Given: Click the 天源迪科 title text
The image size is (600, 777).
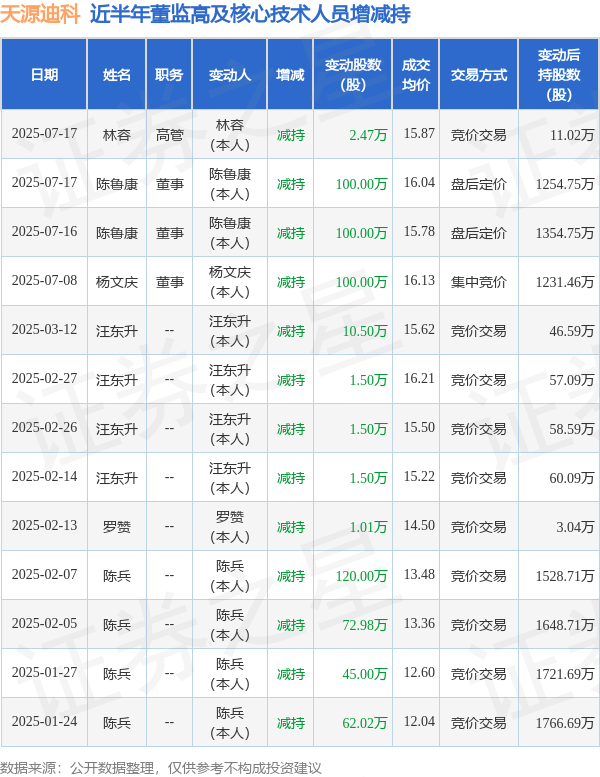Looking at the screenshot, I should pyautogui.click(x=40, y=14).
